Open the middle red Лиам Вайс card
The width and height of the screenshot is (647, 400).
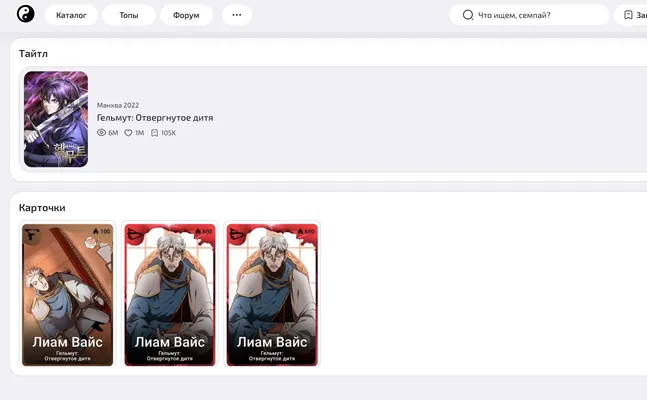[x=170, y=295]
